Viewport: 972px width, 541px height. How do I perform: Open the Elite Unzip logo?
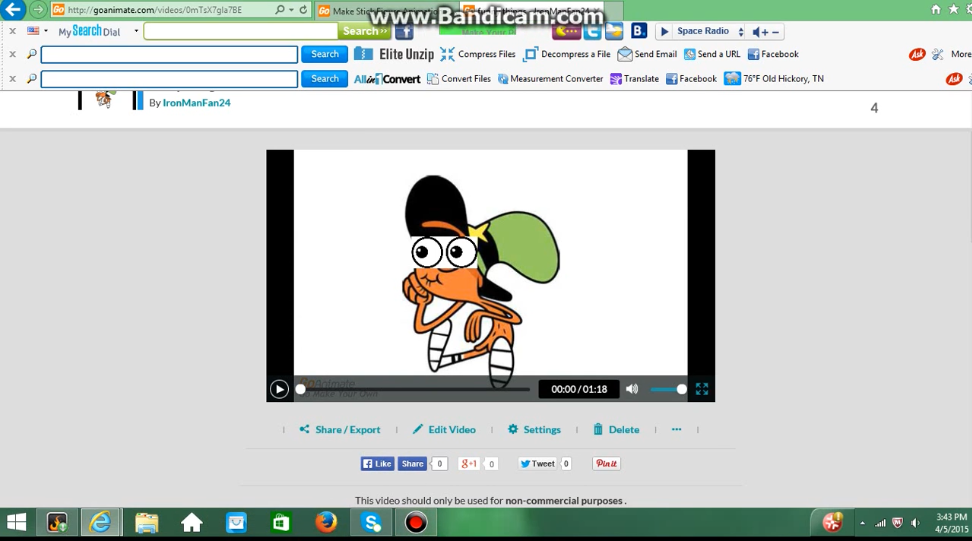point(394,55)
